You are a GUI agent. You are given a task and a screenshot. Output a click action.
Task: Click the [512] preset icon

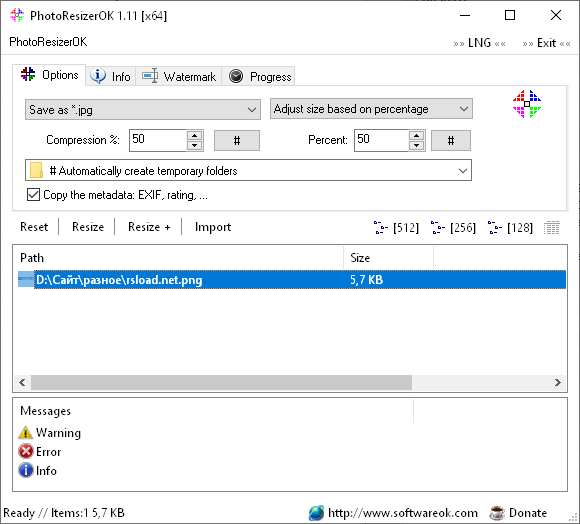click(380, 227)
